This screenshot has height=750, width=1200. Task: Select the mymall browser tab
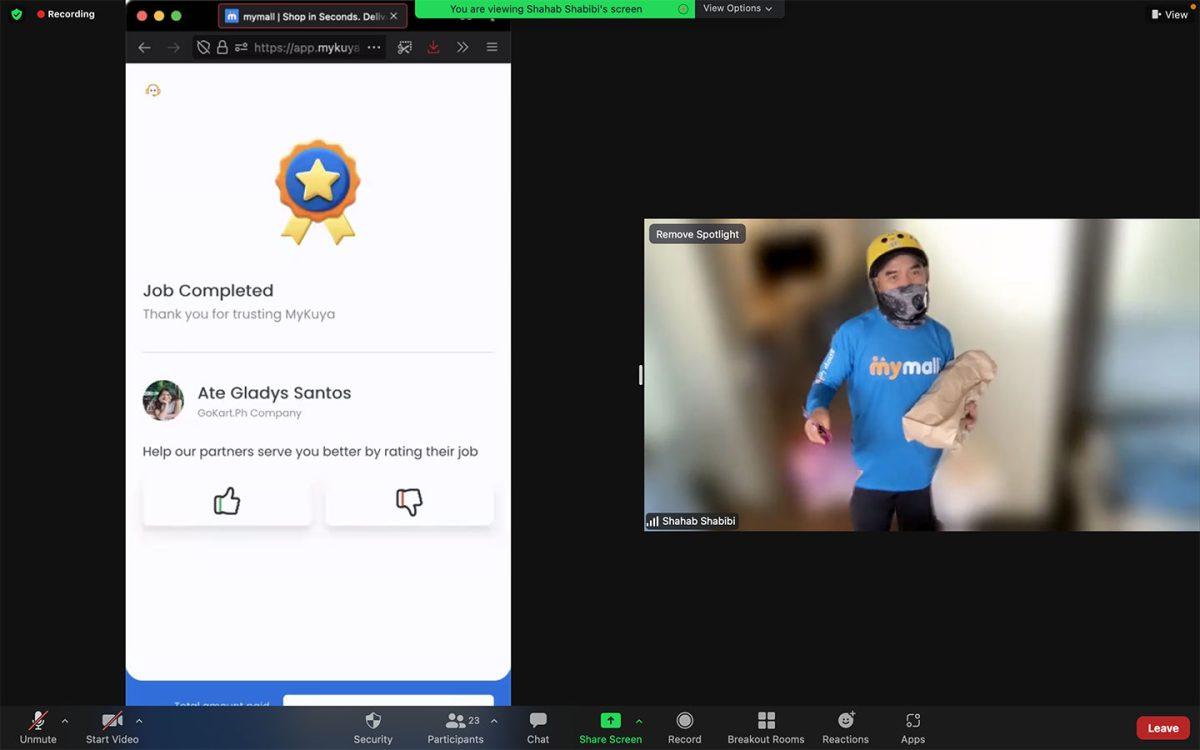click(x=305, y=16)
